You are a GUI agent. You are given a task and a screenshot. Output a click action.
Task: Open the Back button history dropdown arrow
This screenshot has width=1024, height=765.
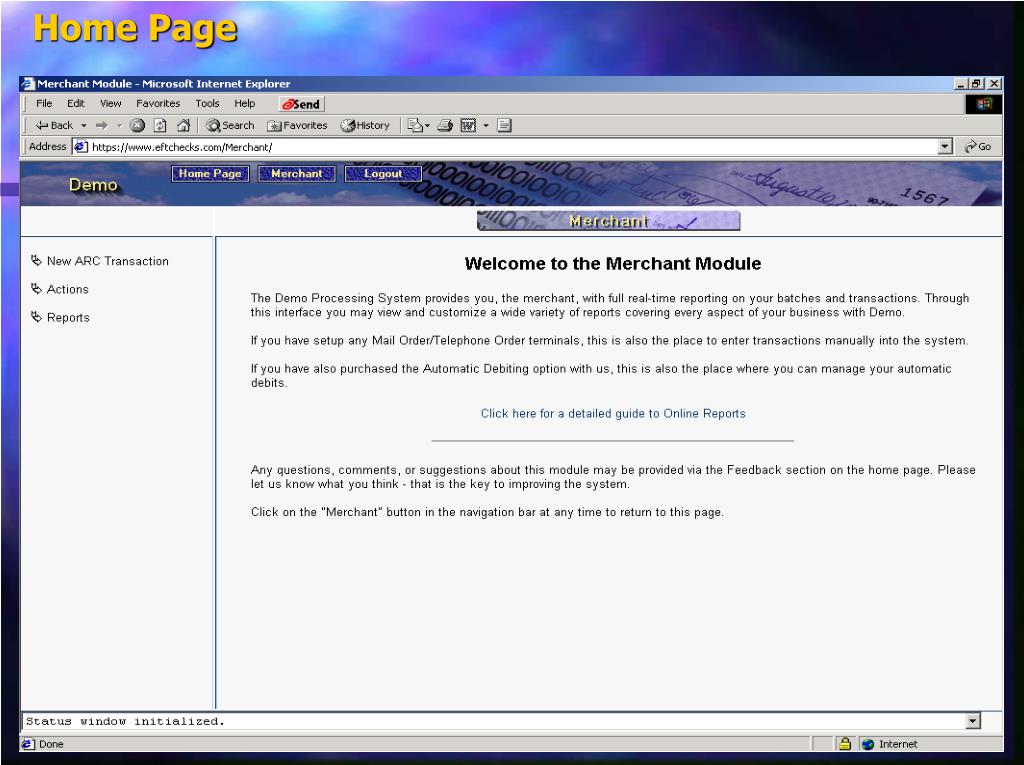(x=84, y=125)
